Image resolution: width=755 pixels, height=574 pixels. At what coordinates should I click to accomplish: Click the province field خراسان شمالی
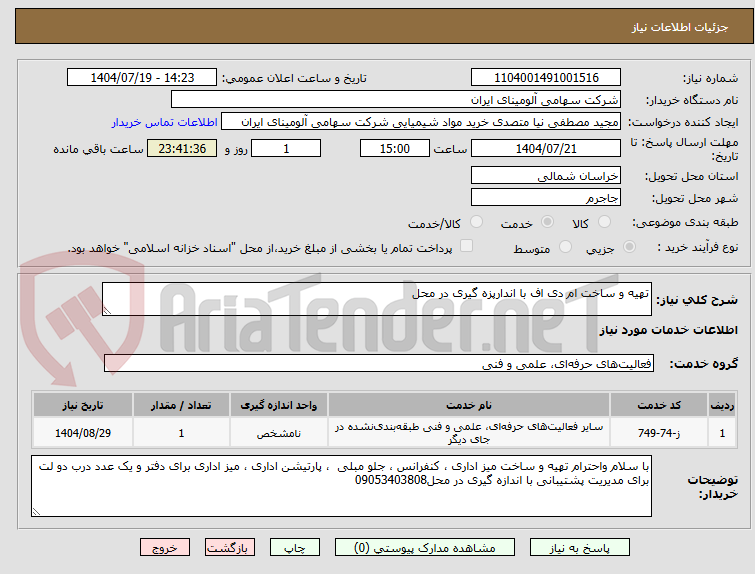(546, 176)
